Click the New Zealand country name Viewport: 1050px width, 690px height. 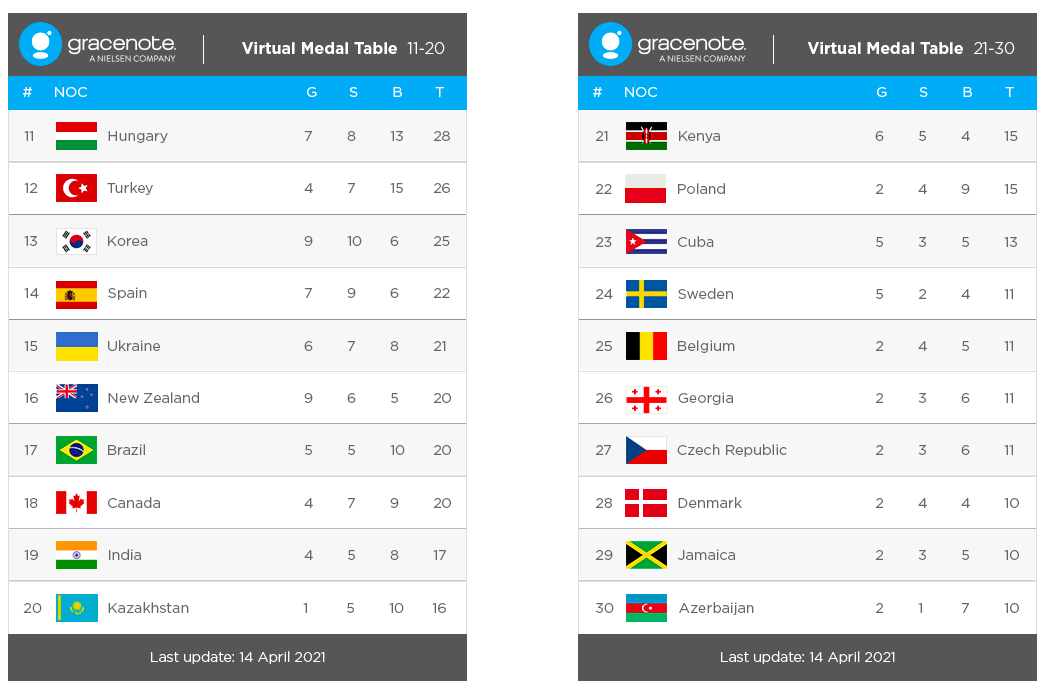pyautogui.click(x=153, y=398)
